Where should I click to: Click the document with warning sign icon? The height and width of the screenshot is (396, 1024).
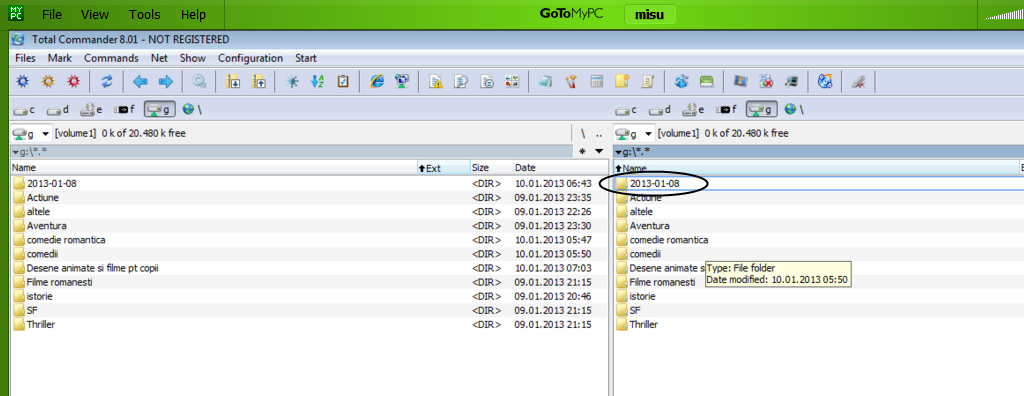pos(436,82)
